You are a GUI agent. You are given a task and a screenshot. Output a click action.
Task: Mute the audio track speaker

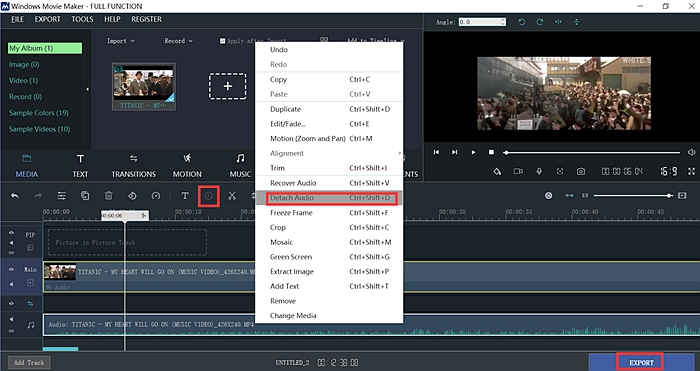[11, 319]
